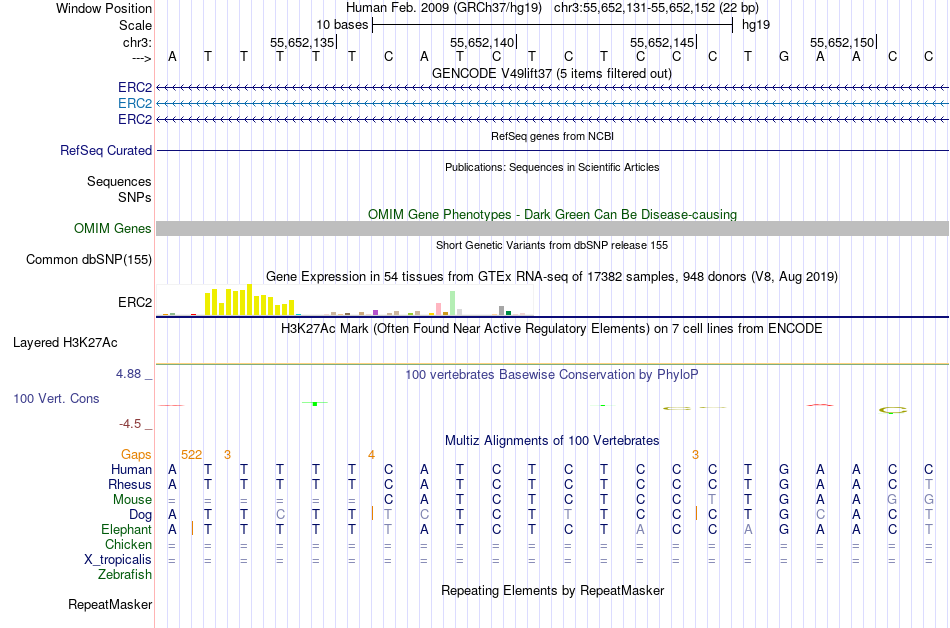Click the RefSeq Curated intron line
The height and width of the screenshot is (628, 950).
click(x=552, y=150)
